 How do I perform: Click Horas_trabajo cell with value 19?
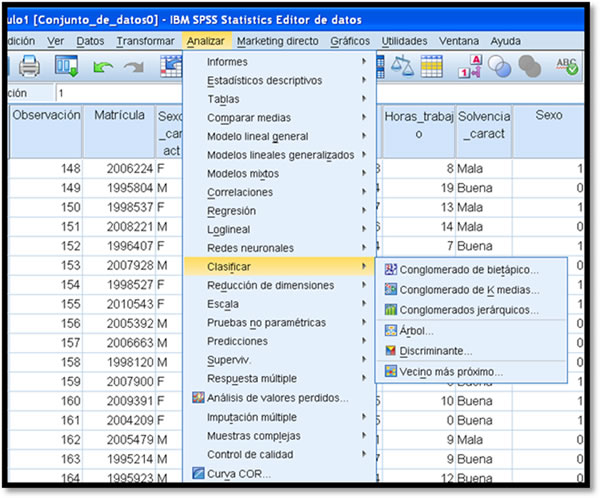coord(419,188)
